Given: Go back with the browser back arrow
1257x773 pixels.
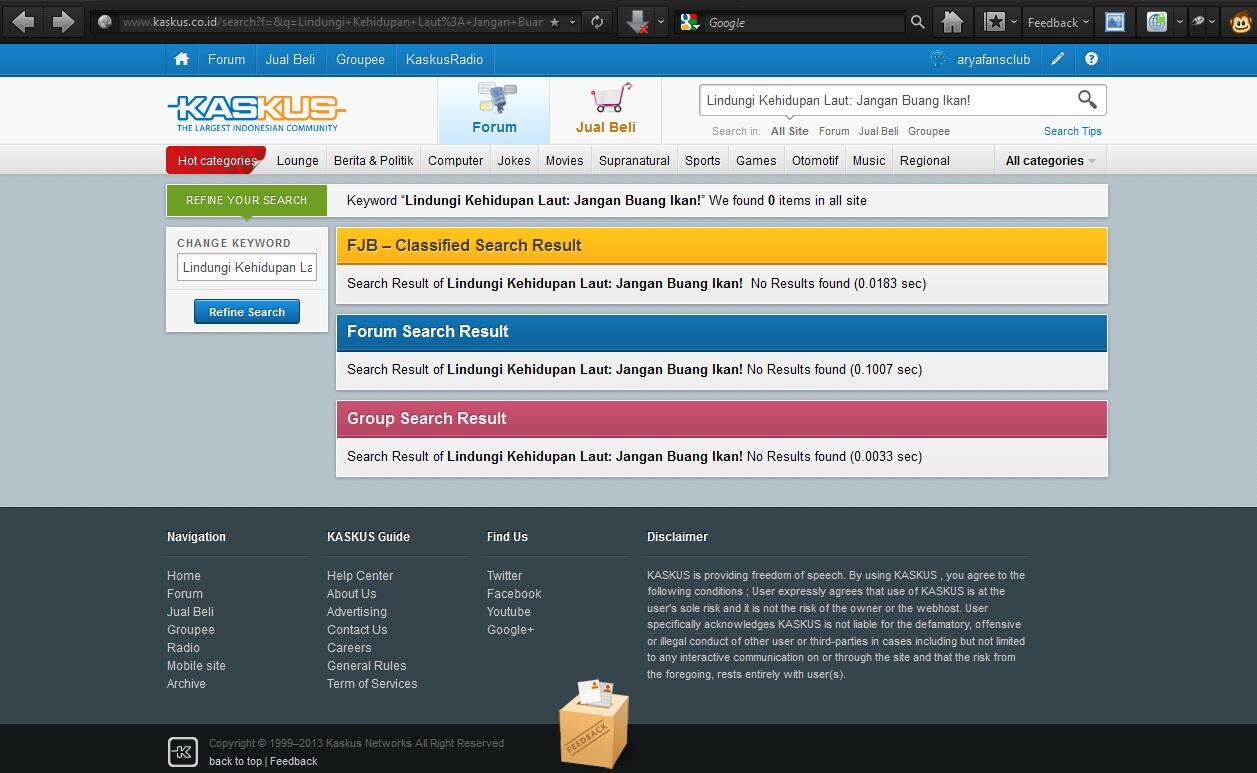Looking at the screenshot, I should click(23, 21).
